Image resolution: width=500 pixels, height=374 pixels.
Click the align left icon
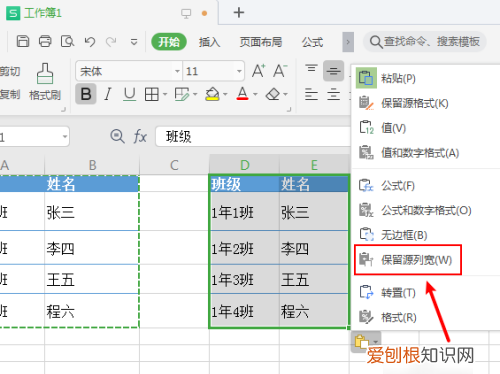[x=311, y=95]
